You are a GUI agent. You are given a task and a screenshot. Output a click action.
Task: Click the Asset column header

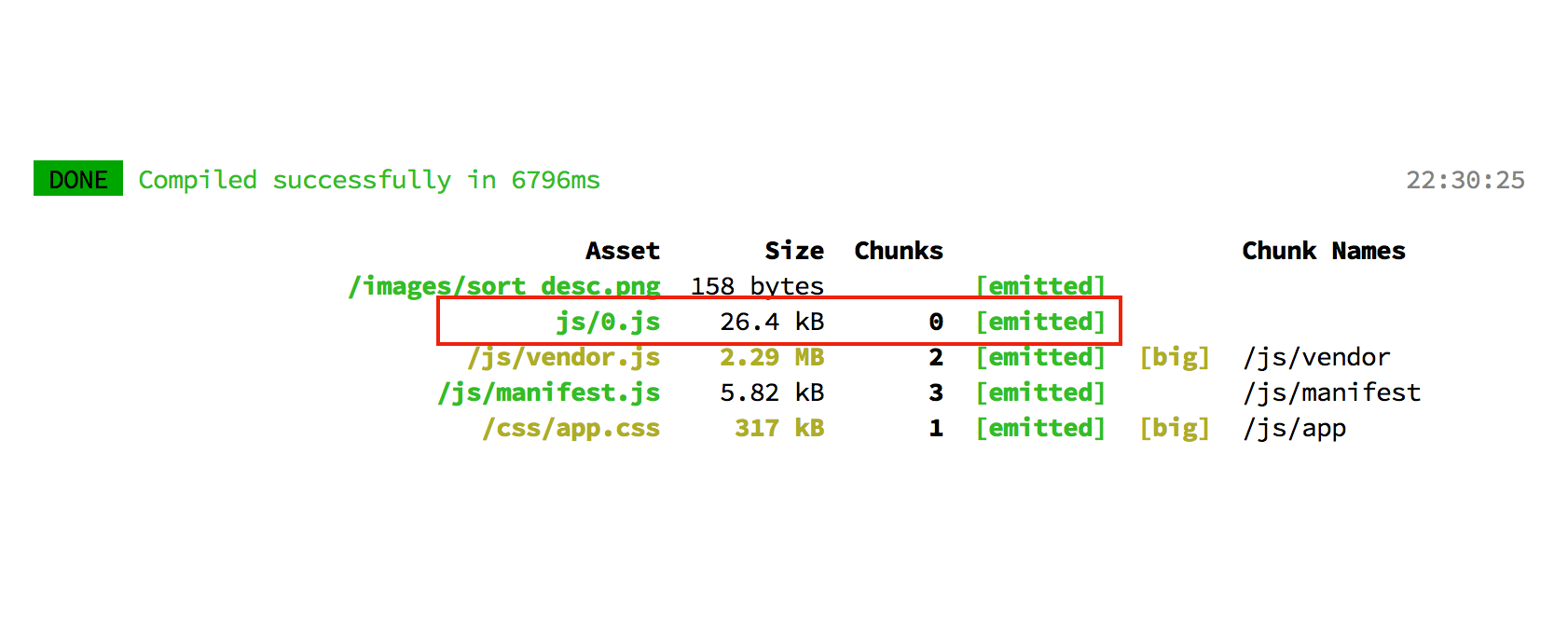point(623,251)
